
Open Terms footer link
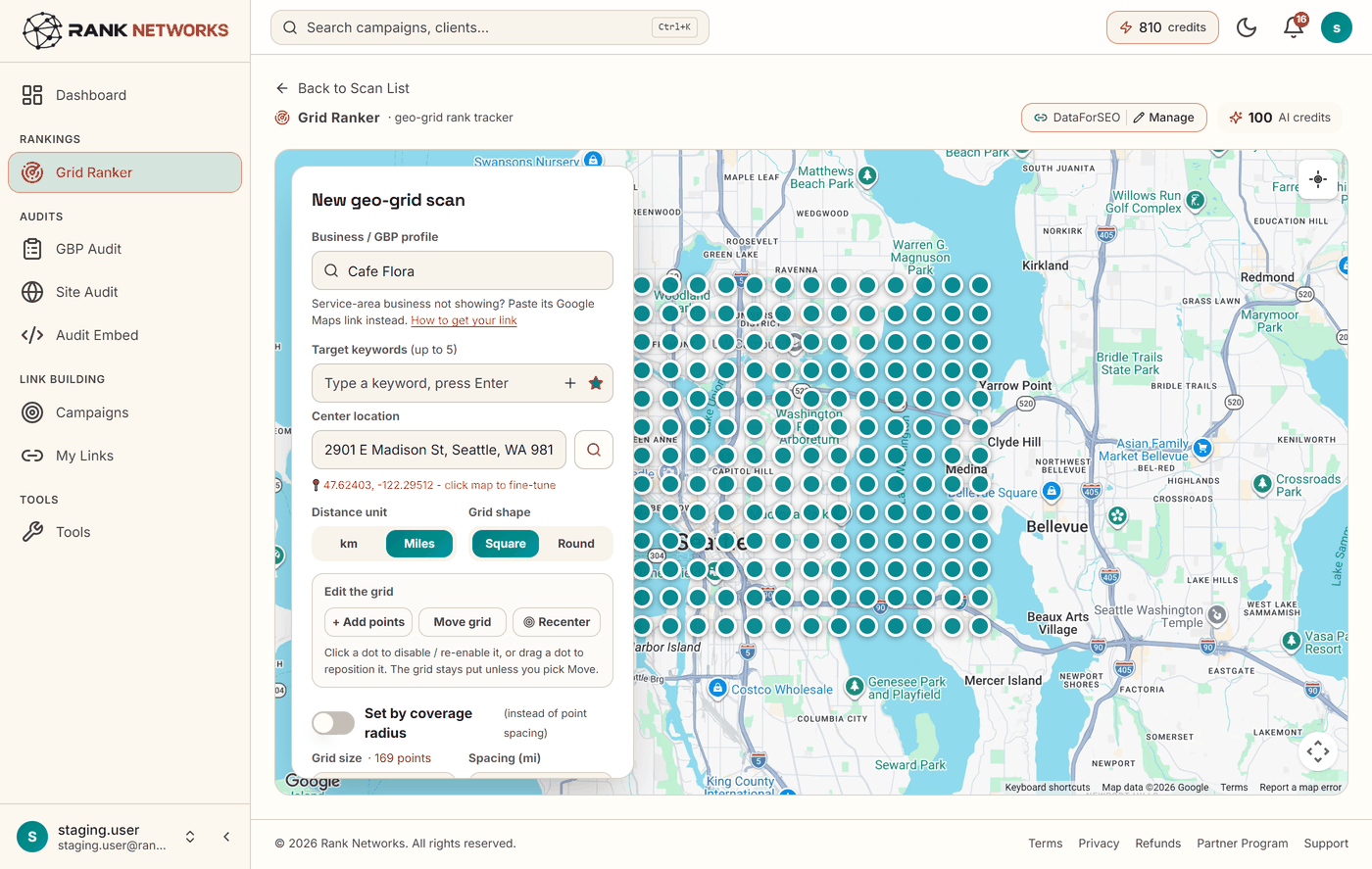(x=1046, y=844)
